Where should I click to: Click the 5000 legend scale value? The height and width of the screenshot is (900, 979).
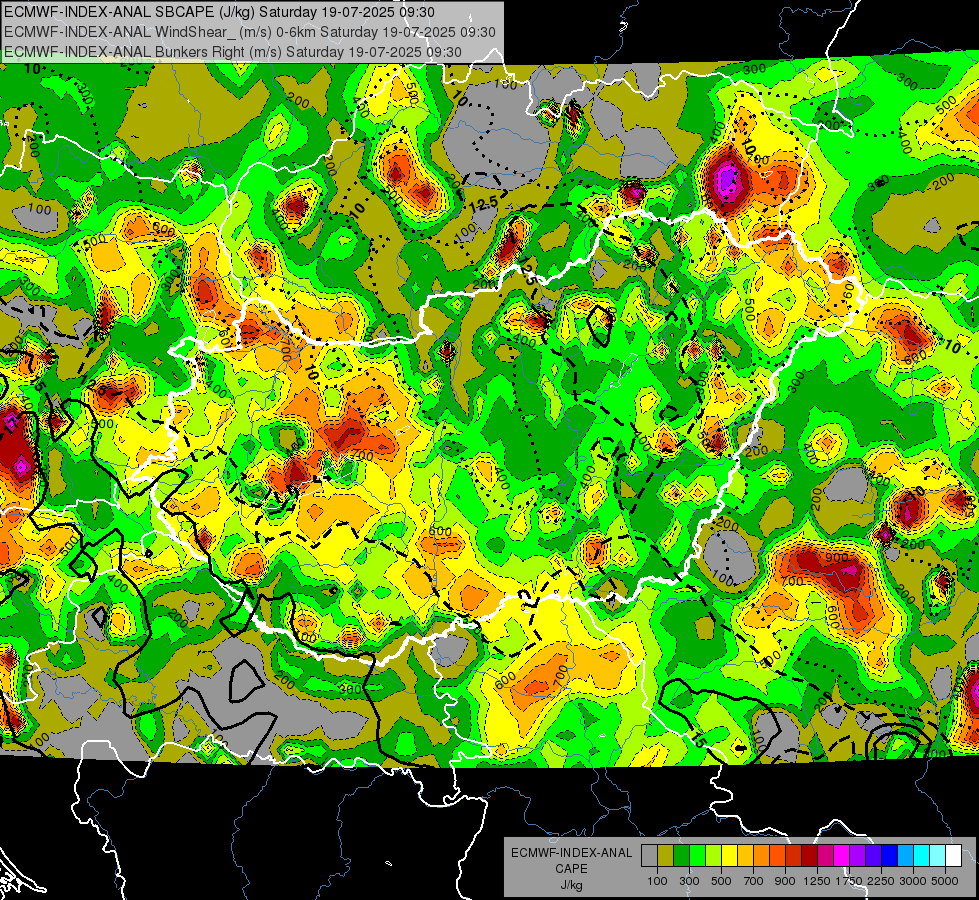[945, 881]
